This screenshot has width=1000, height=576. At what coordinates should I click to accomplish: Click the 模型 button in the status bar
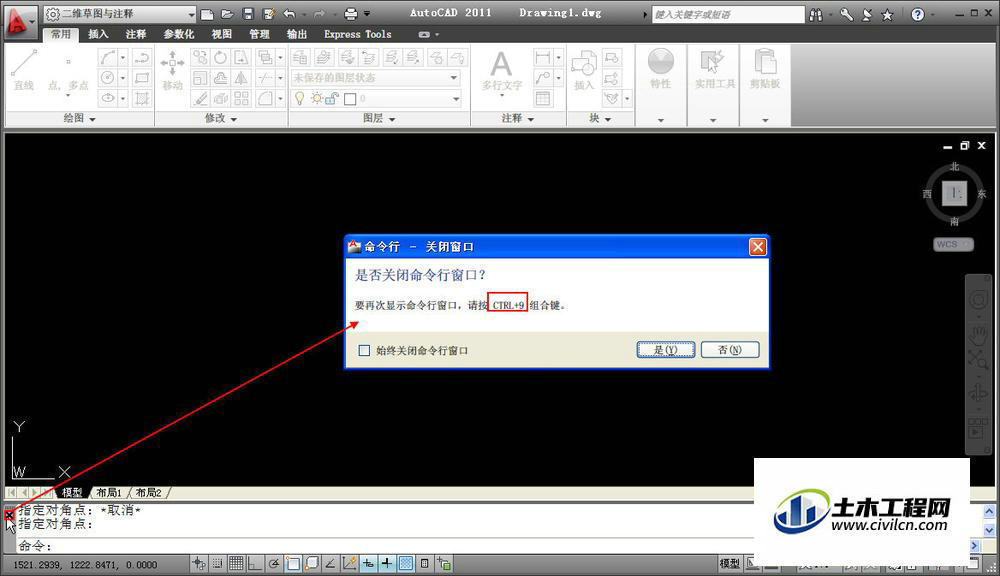[x=730, y=563]
